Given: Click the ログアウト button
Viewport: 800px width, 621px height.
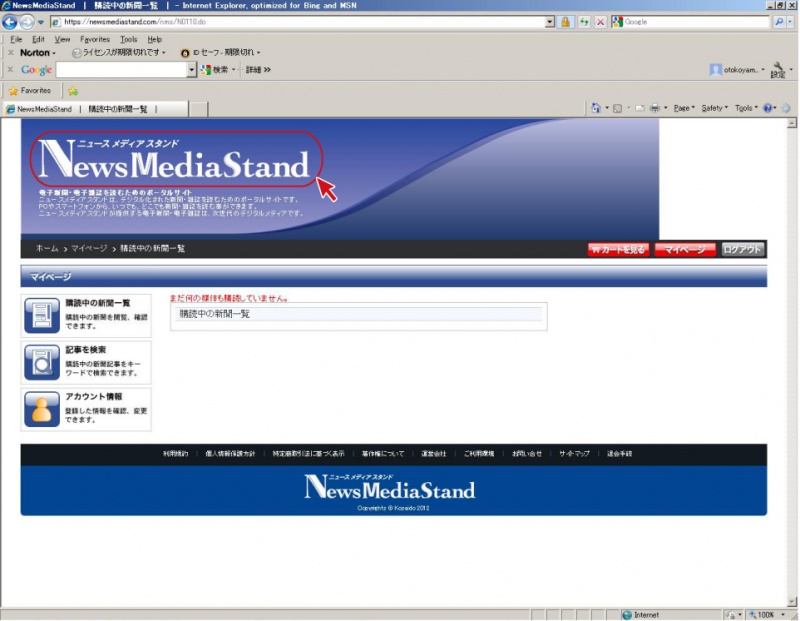Looking at the screenshot, I should tap(743, 250).
